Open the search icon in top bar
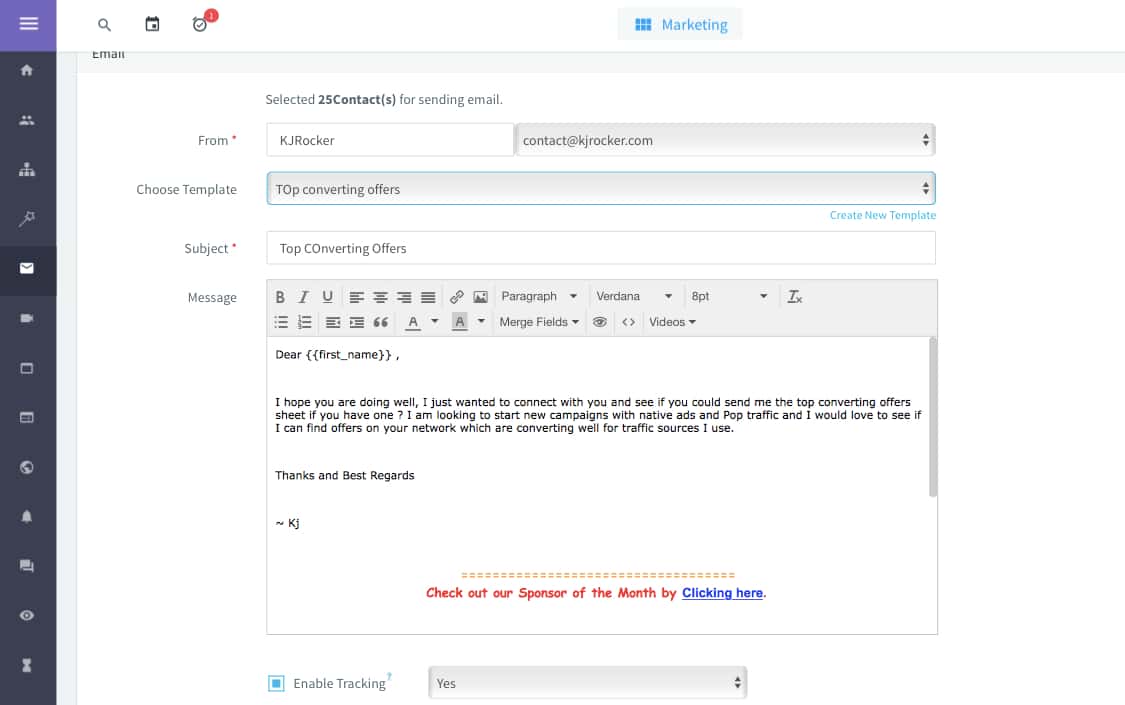Image resolution: width=1125 pixels, height=705 pixels. pos(104,25)
